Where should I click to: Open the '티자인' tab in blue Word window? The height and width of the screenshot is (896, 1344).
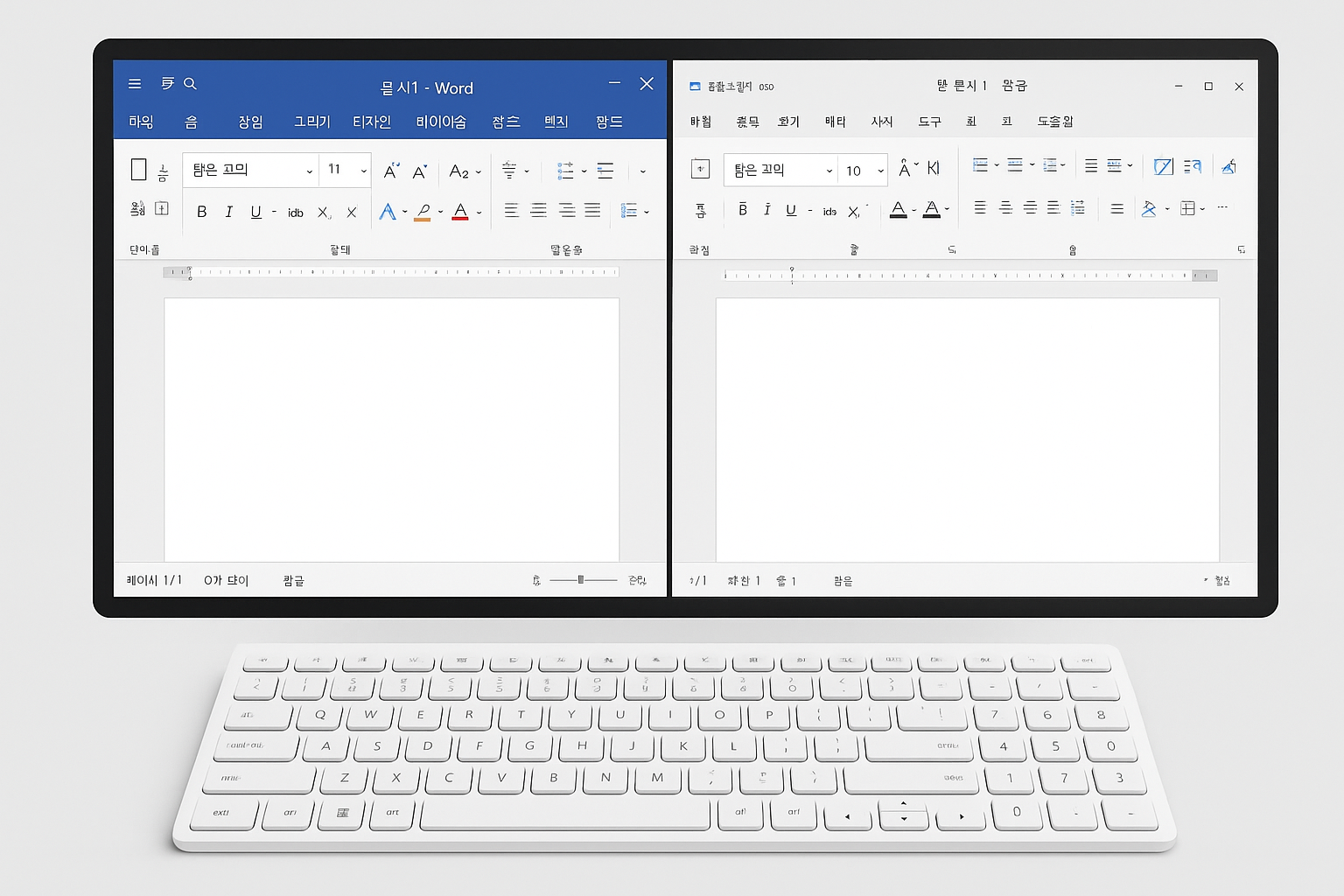pos(372,122)
